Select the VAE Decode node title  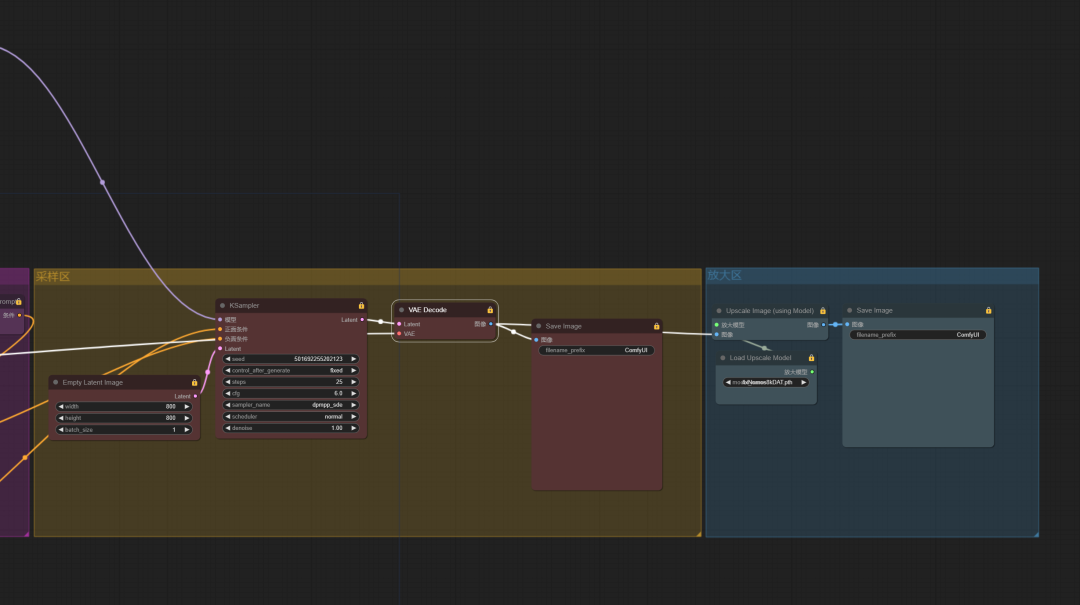click(427, 310)
